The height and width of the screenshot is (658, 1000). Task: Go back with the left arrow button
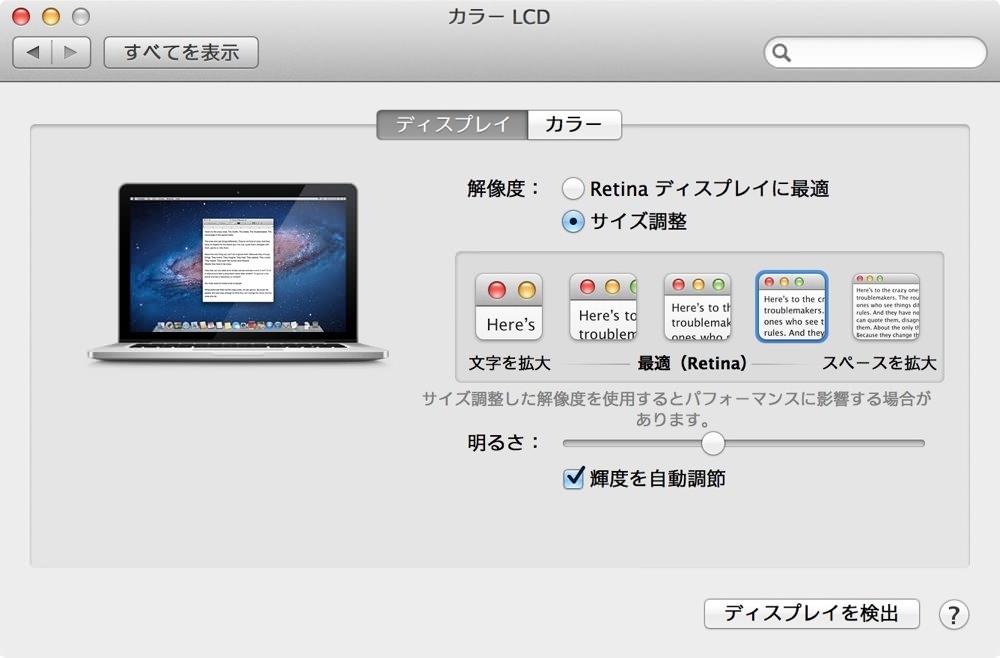(x=33, y=52)
